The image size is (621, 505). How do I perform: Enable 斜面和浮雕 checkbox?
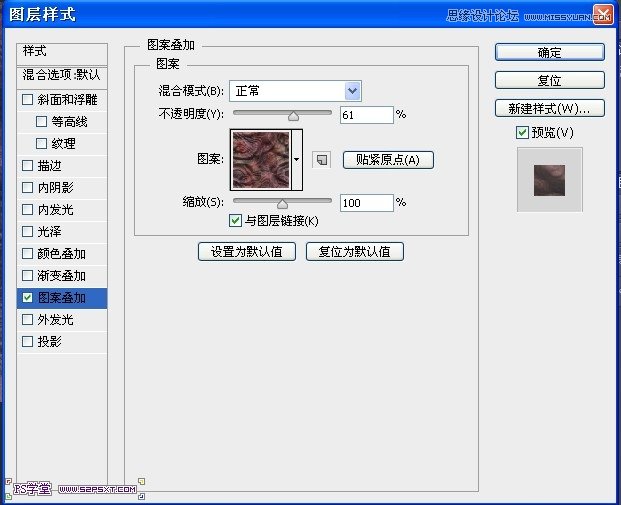(x=27, y=99)
